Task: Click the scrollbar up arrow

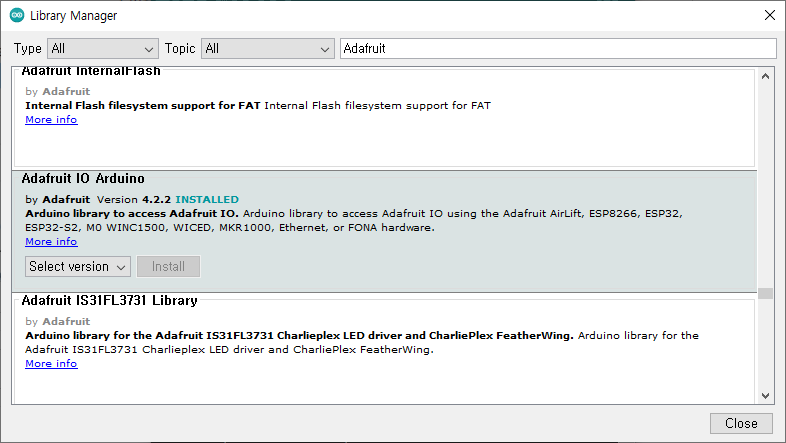Action: coord(765,76)
